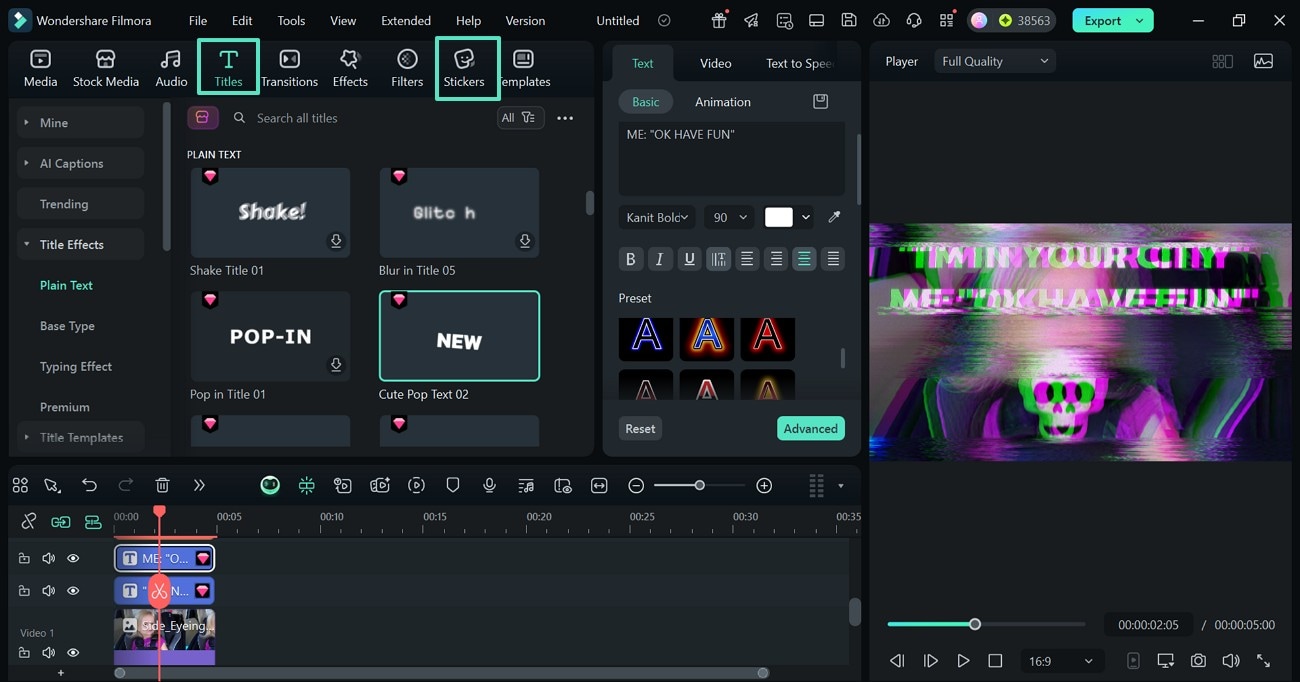Click the select cursor tool in timeline
The height and width of the screenshot is (682, 1300).
pos(52,485)
